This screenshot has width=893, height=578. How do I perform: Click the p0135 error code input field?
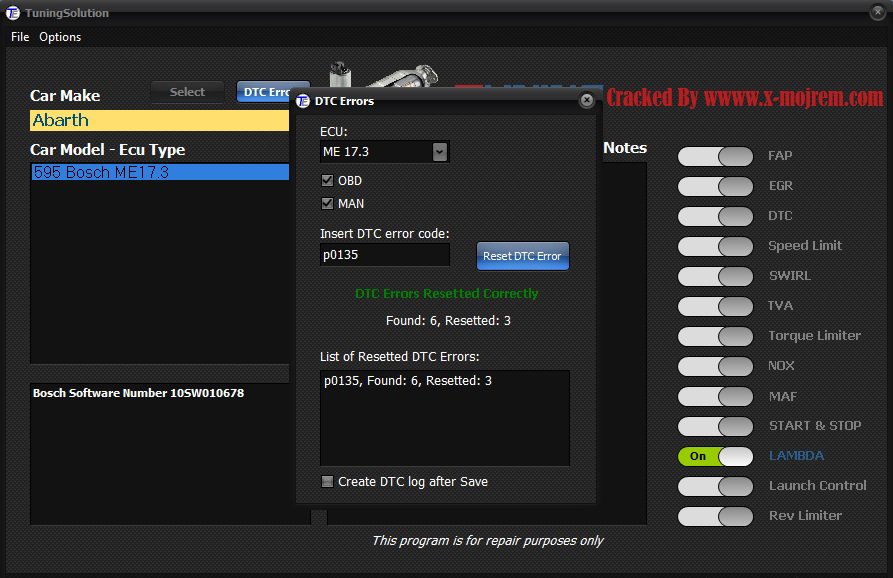point(384,255)
